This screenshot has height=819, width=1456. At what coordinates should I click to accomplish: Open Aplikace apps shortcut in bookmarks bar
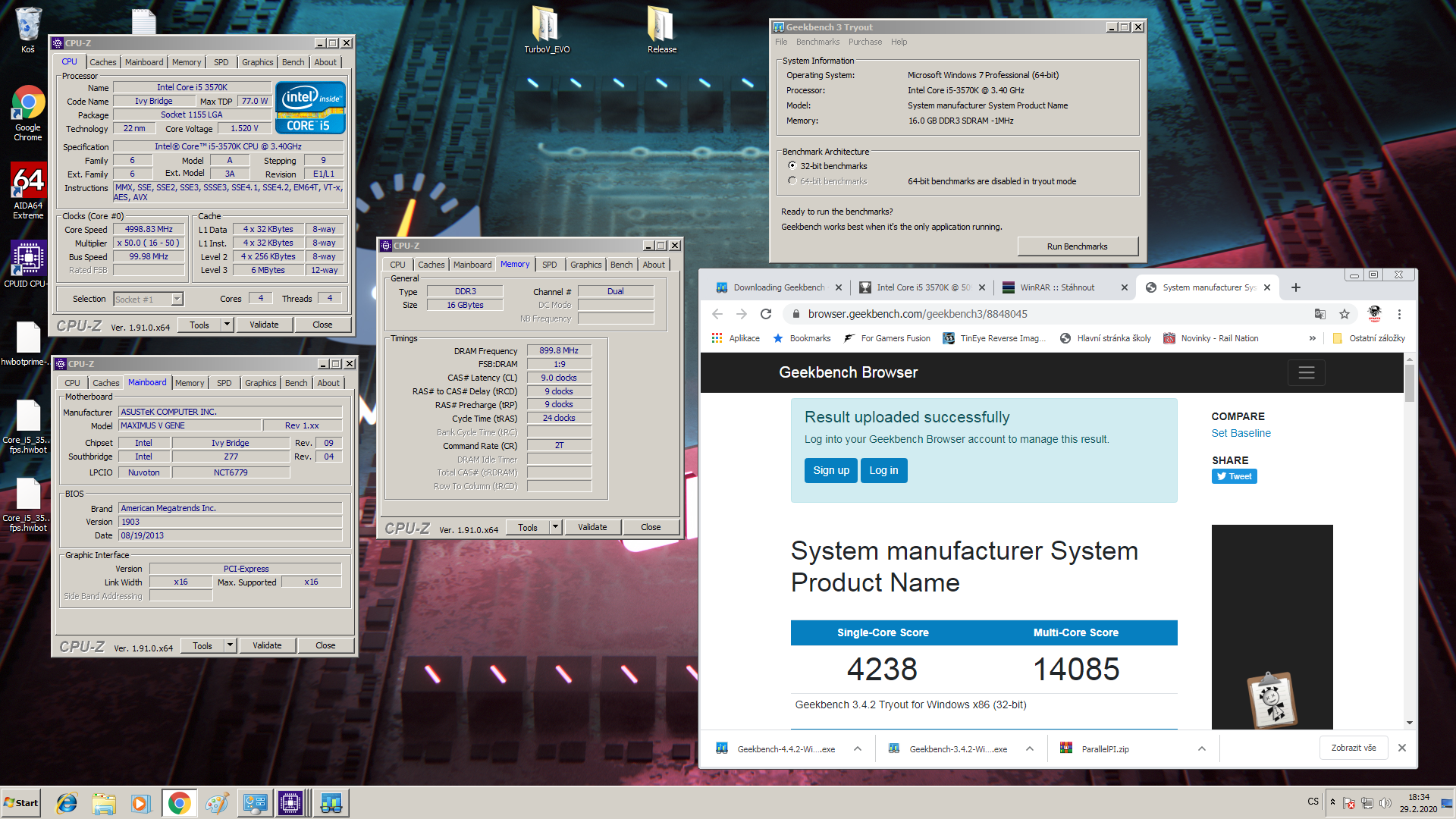(736, 338)
